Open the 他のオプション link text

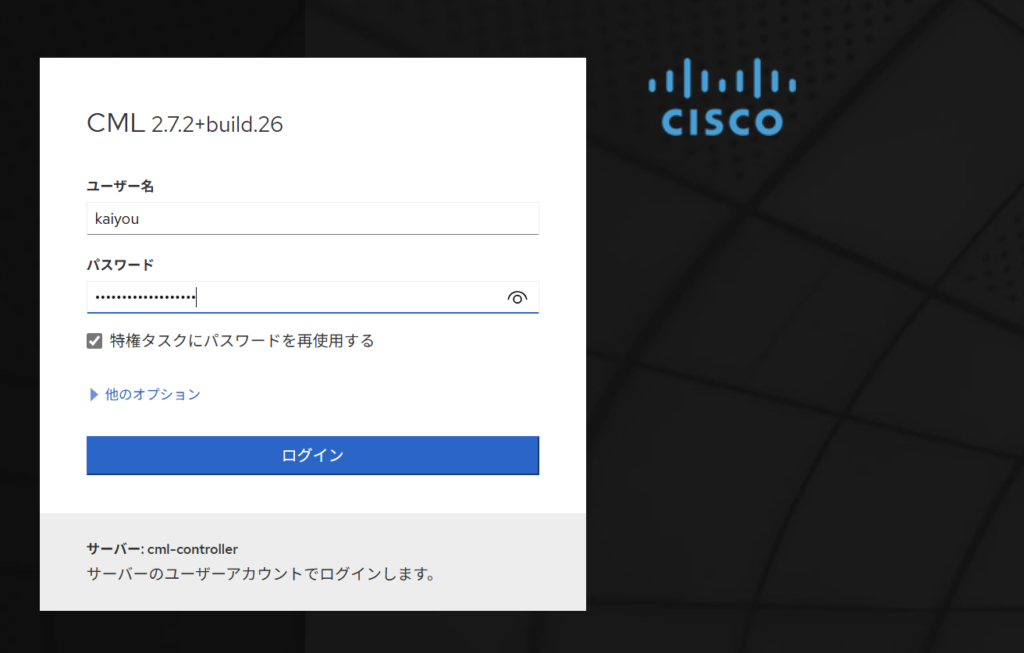[153, 394]
